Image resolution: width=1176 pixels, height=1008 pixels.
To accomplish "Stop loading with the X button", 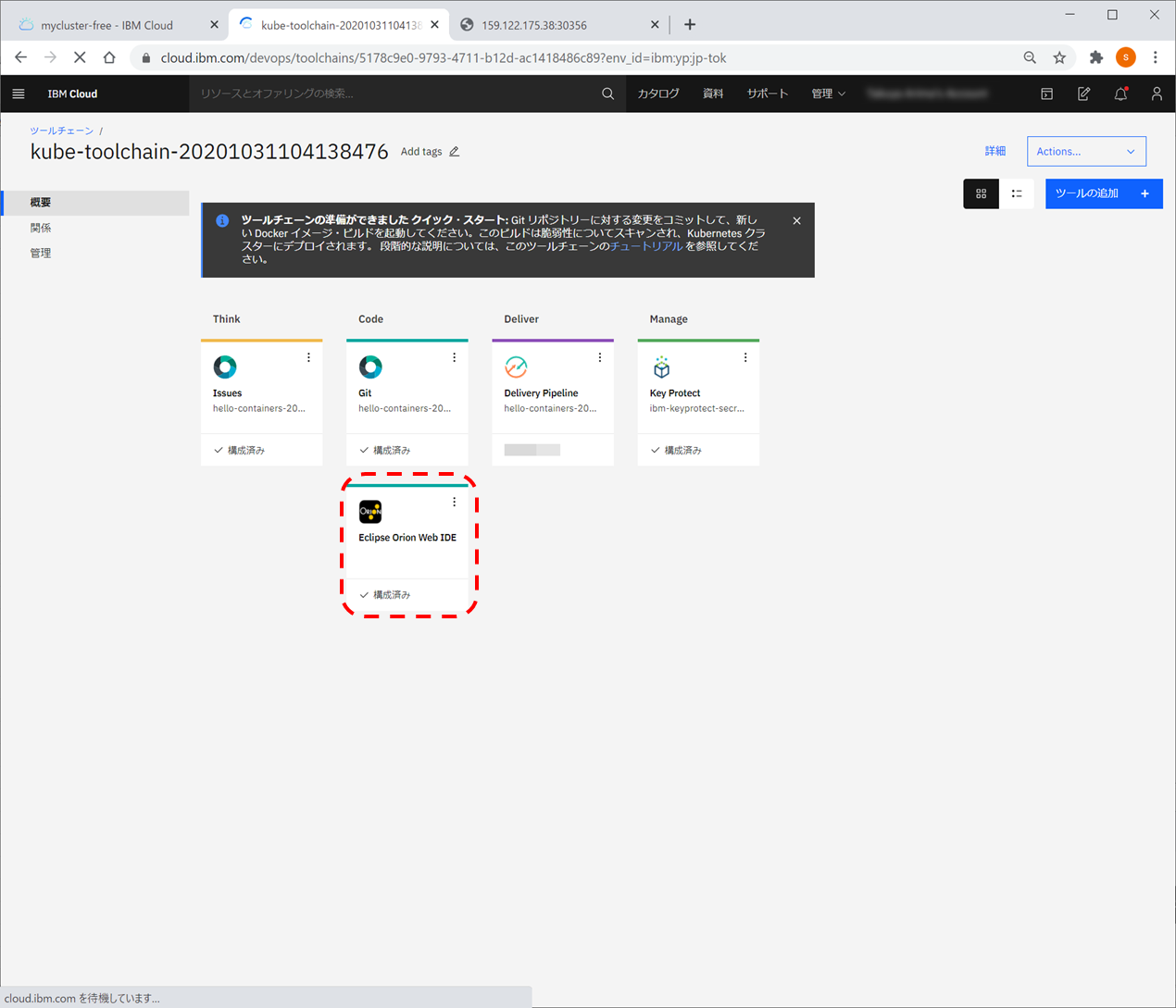I will 80,57.
